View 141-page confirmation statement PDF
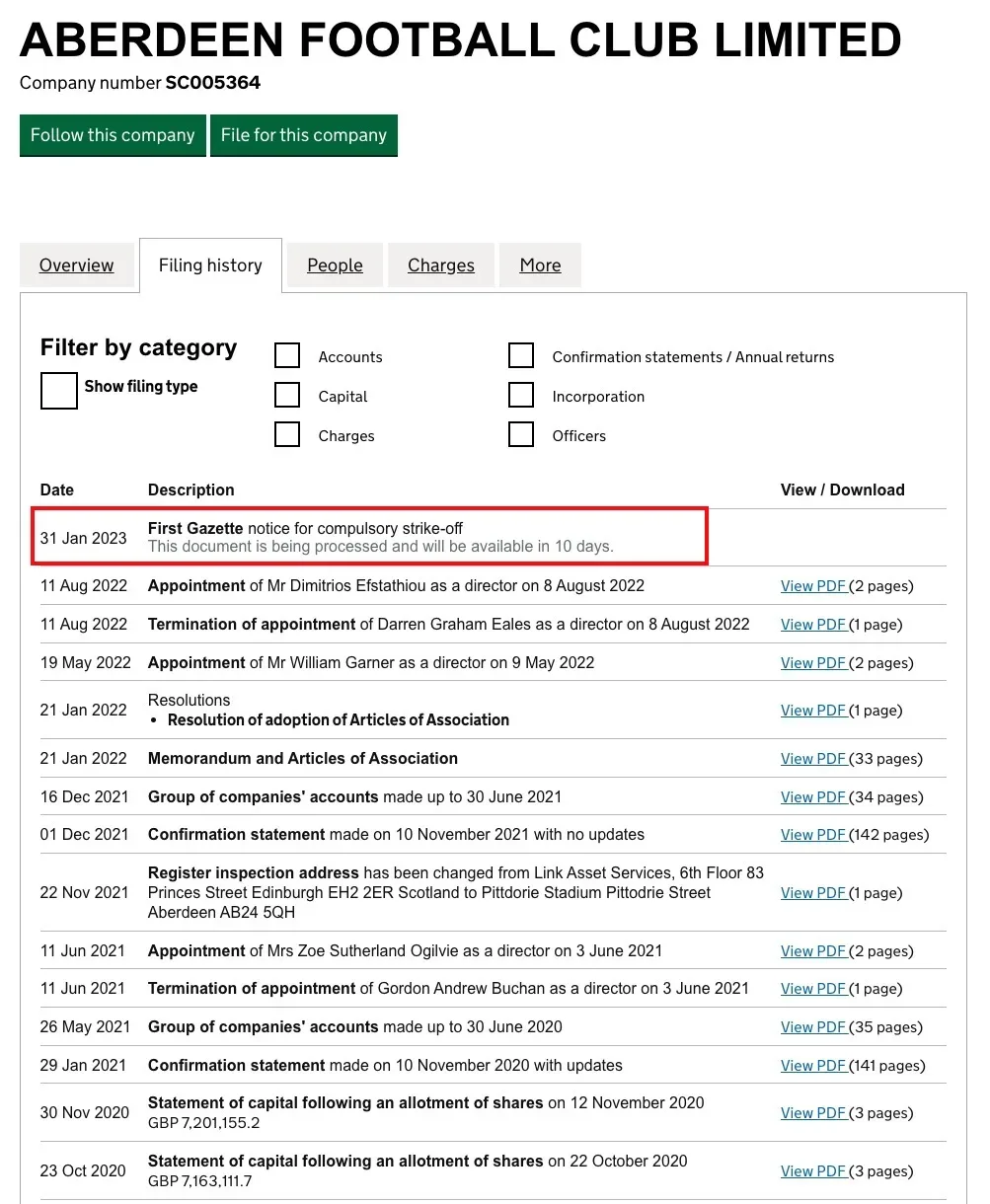The height and width of the screenshot is (1204, 990). (x=813, y=1066)
